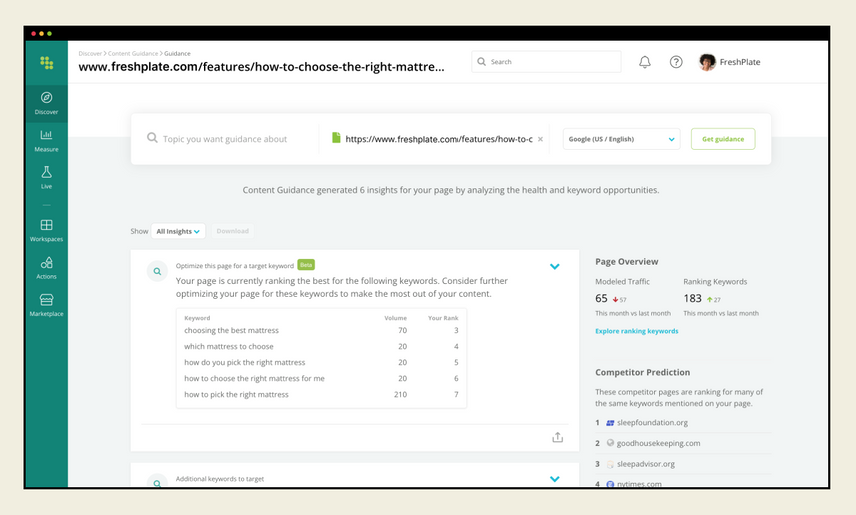
Task: Select keyword row 'which mattress to choose'
Action: coord(321,346)
